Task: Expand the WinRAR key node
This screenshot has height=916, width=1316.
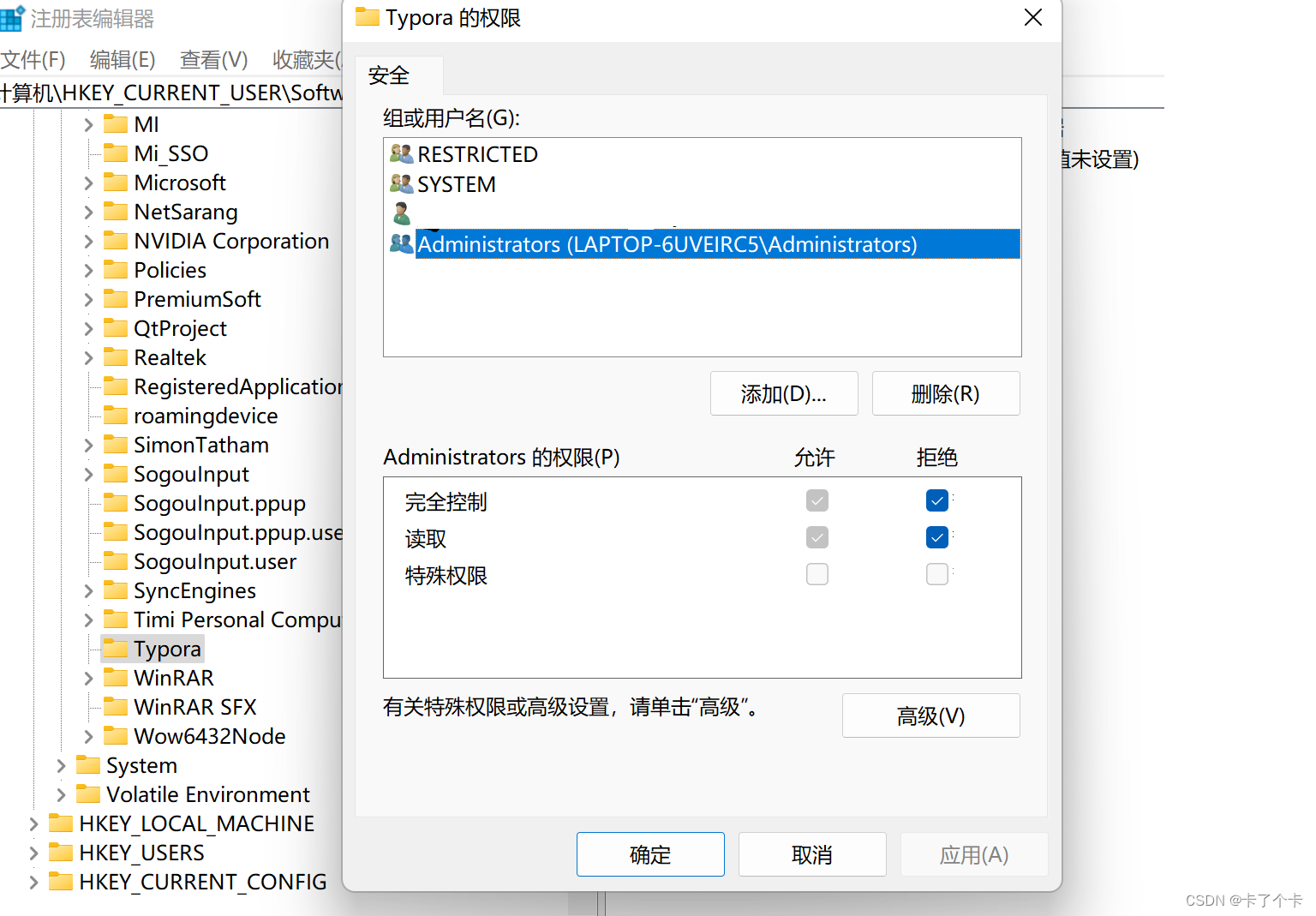Action: (88, 678)
